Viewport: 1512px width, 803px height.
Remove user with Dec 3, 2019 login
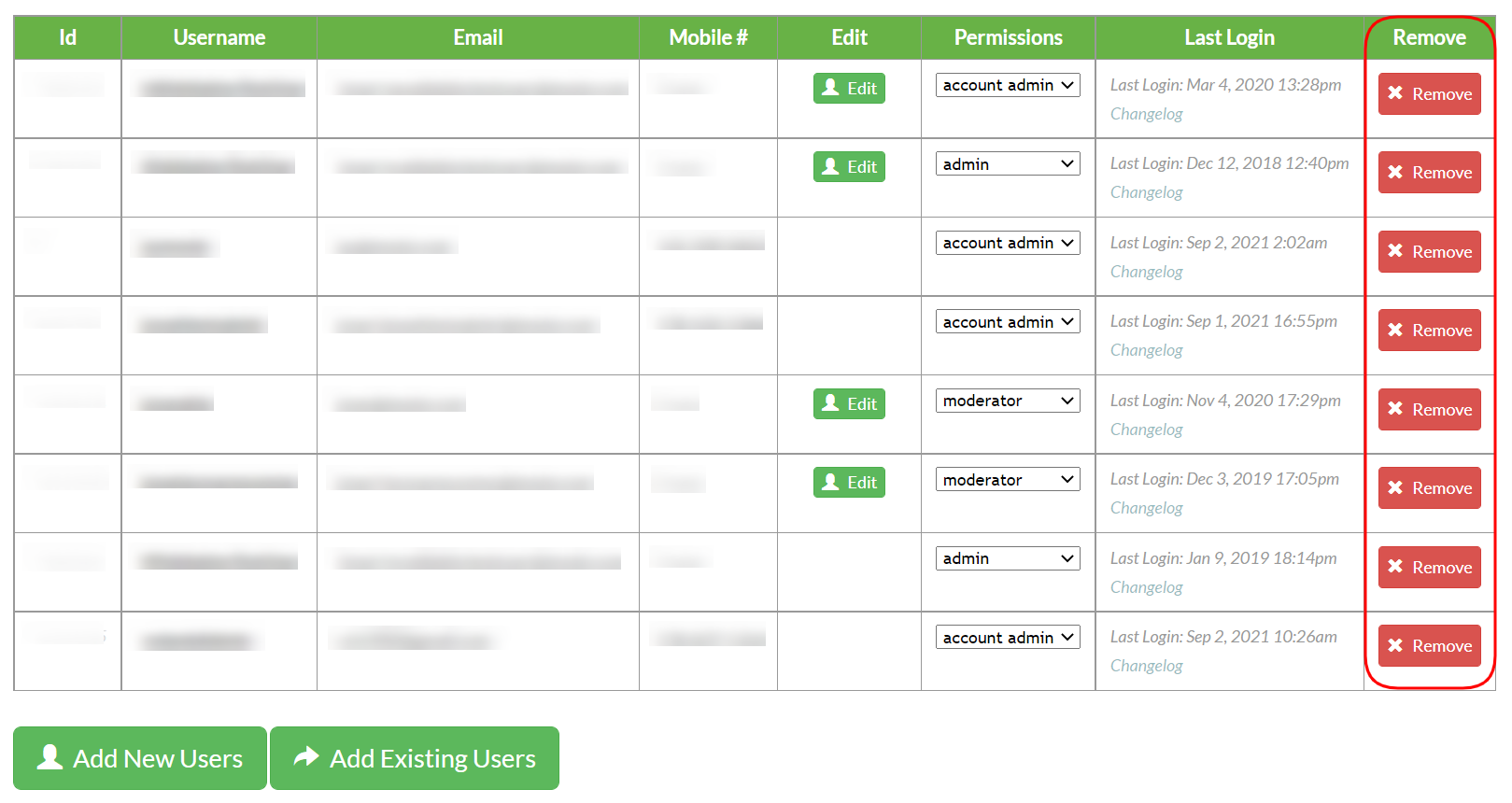coord(1429,488)
